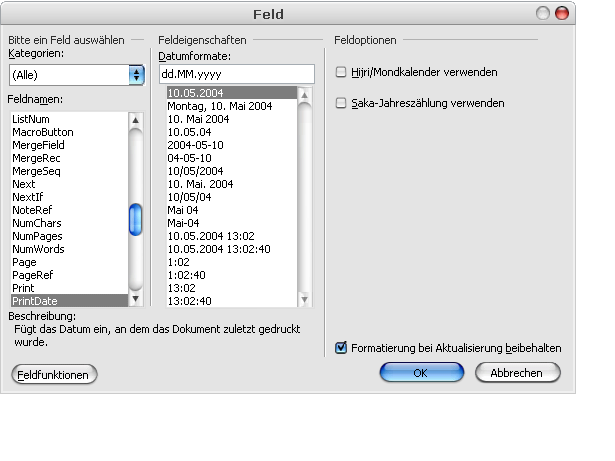The image size is (615, 461).
Task: Click the Datumformate text field
Action: pyautogui.click(x=237, y=74)
